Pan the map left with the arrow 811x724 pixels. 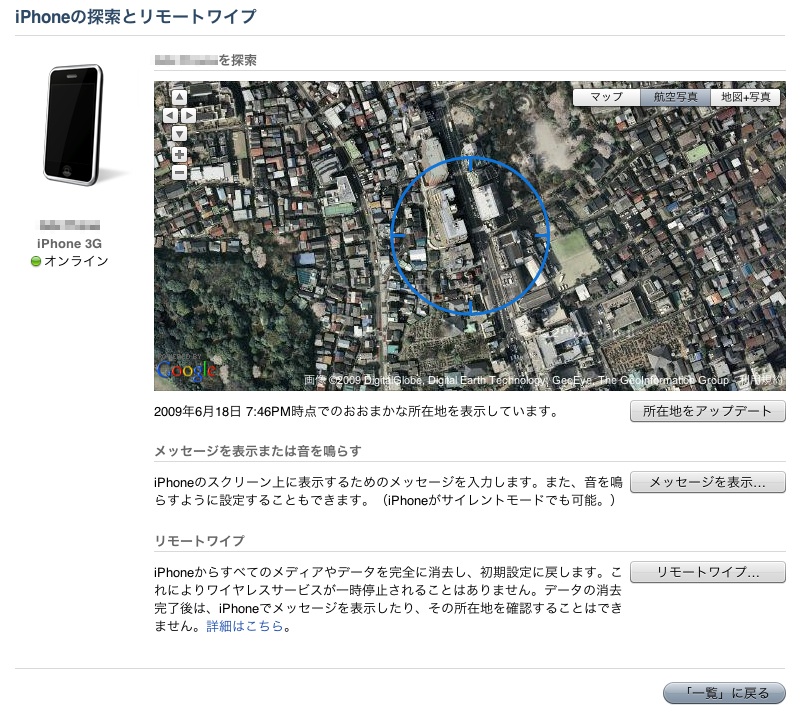[x=170, y=116]
